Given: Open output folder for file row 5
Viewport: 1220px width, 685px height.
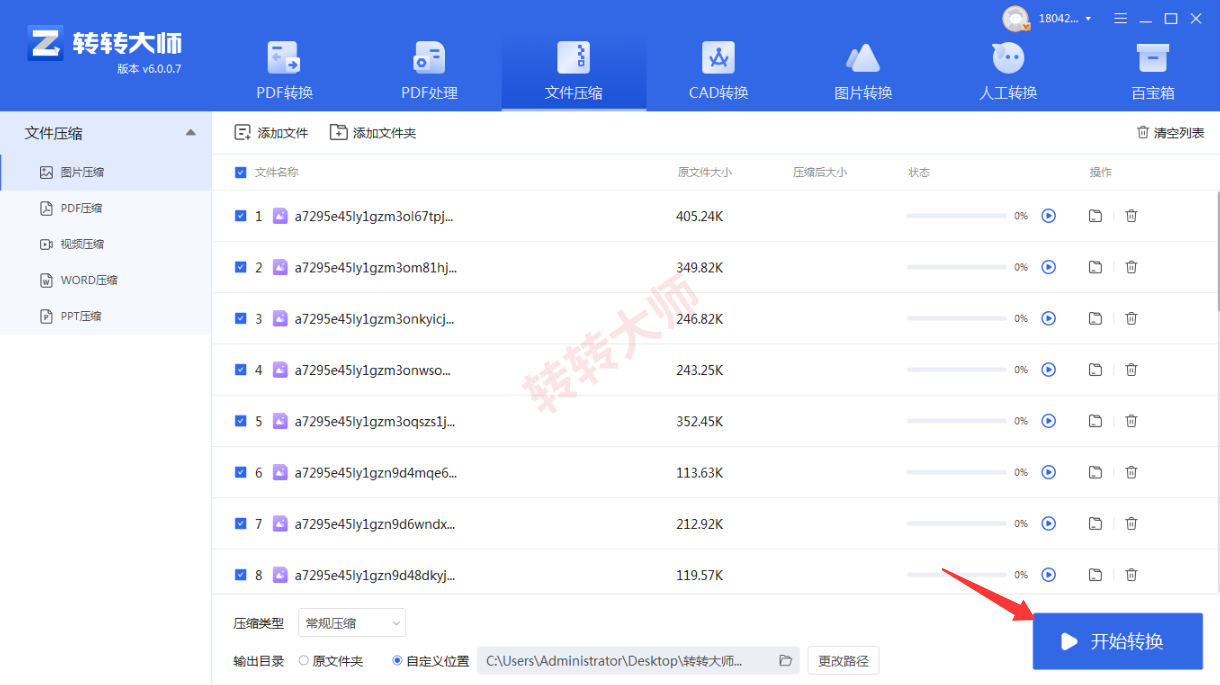Looking at the screenshot, I should coord(1095,421).
